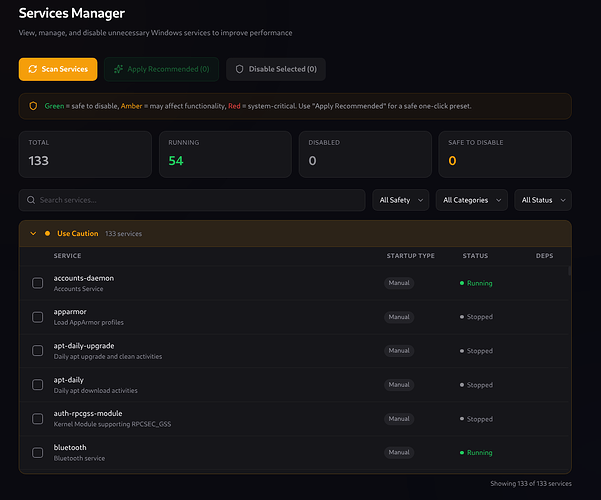The height and width of the screenshot is (500, 601).
Task: Click the Disable Selected (0) button
Action: point(276,69)
